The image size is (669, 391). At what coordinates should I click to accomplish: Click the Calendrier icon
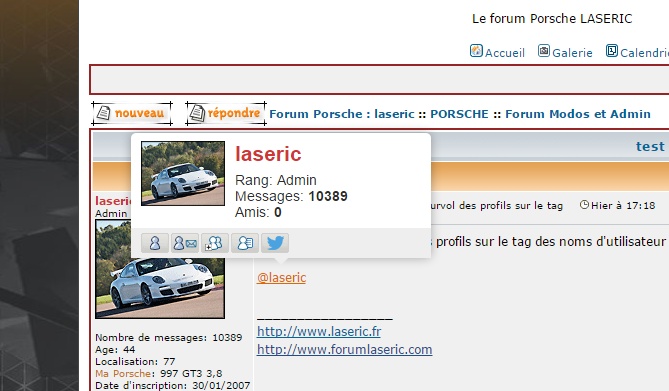612,51
